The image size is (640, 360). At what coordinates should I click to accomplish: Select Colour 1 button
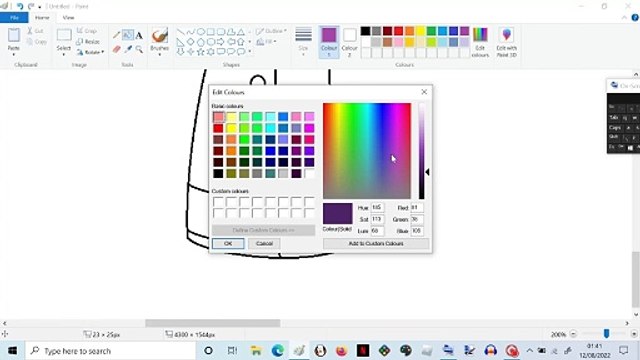pyautogui.click(x=329, y=42)
